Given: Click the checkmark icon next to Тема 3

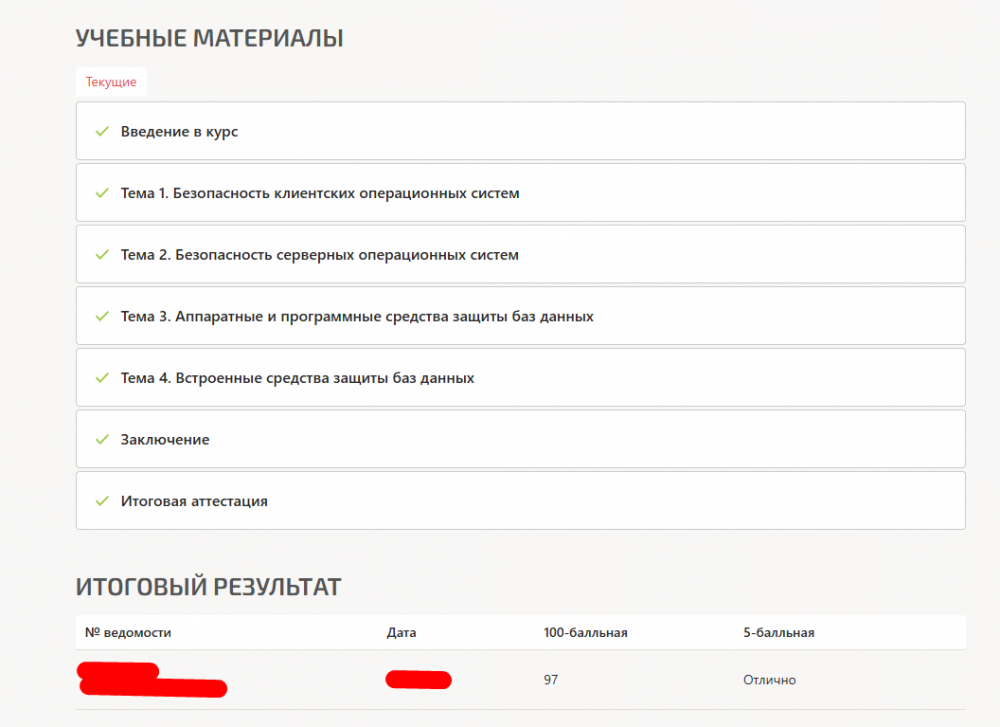Looking at the screenshot, I should [x=101, y=316].
